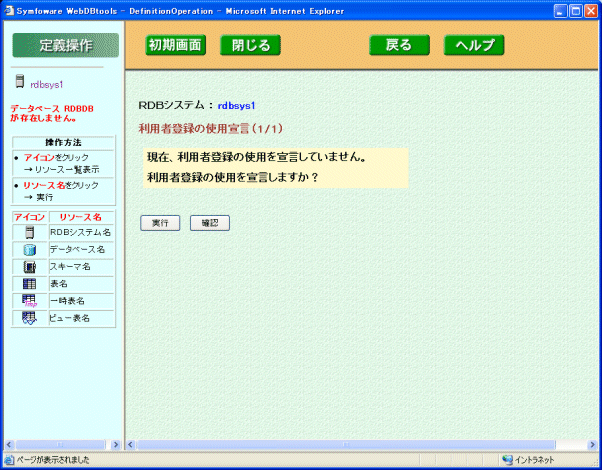Click Internet Explorer icon in title bar
The width and height of the screenshot is (602, 470).
(9, 10)
